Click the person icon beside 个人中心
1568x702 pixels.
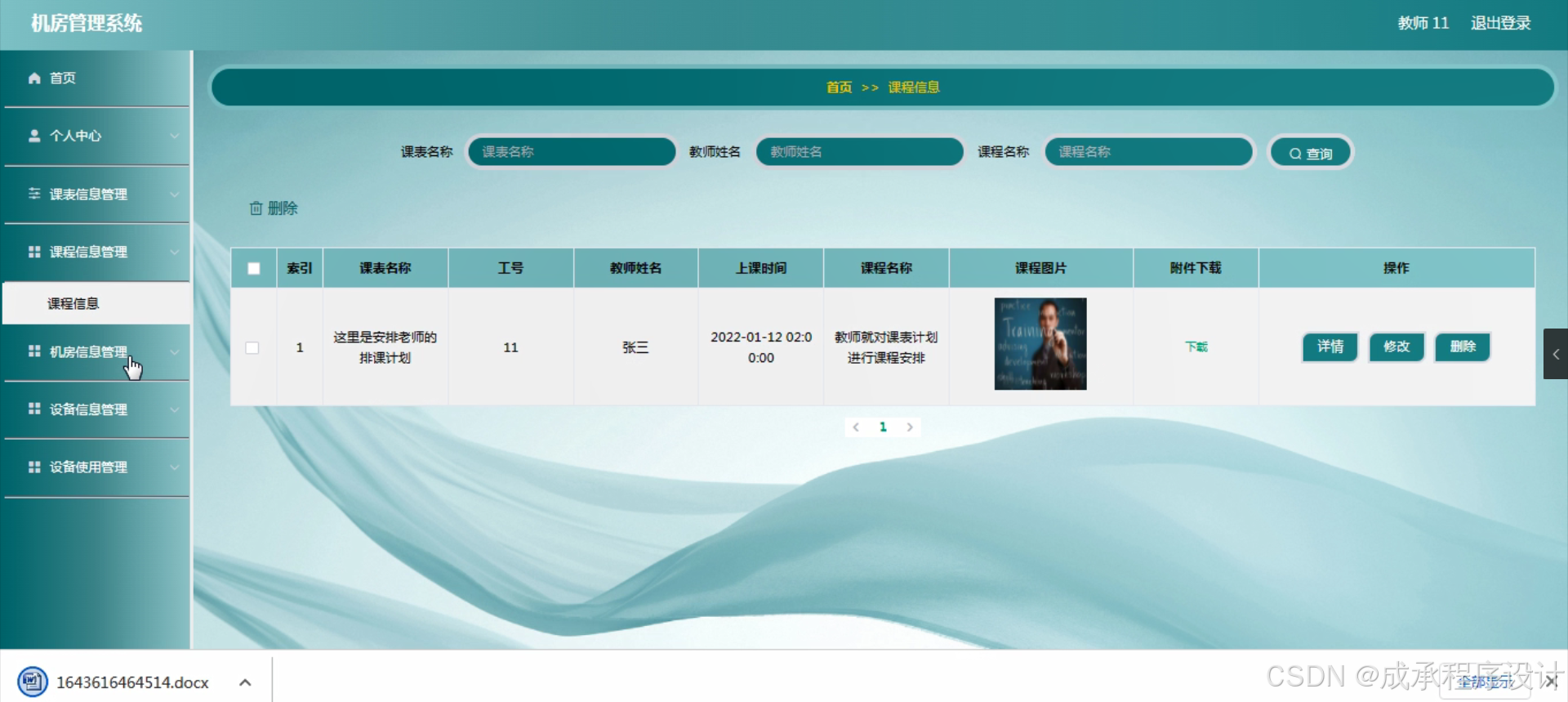[x=34, y=136]
